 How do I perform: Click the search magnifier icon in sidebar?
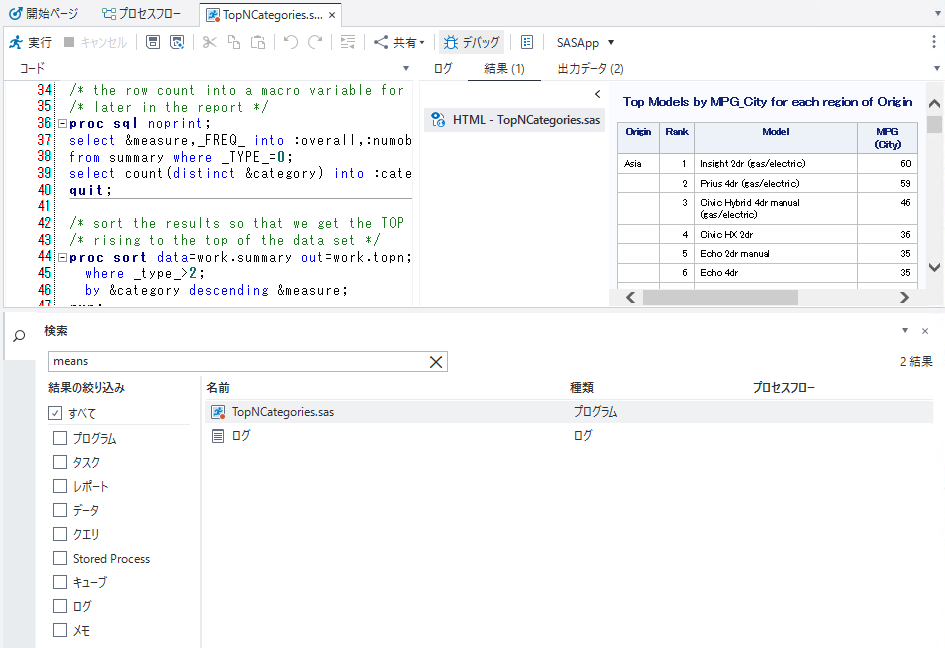pos(19,336)
